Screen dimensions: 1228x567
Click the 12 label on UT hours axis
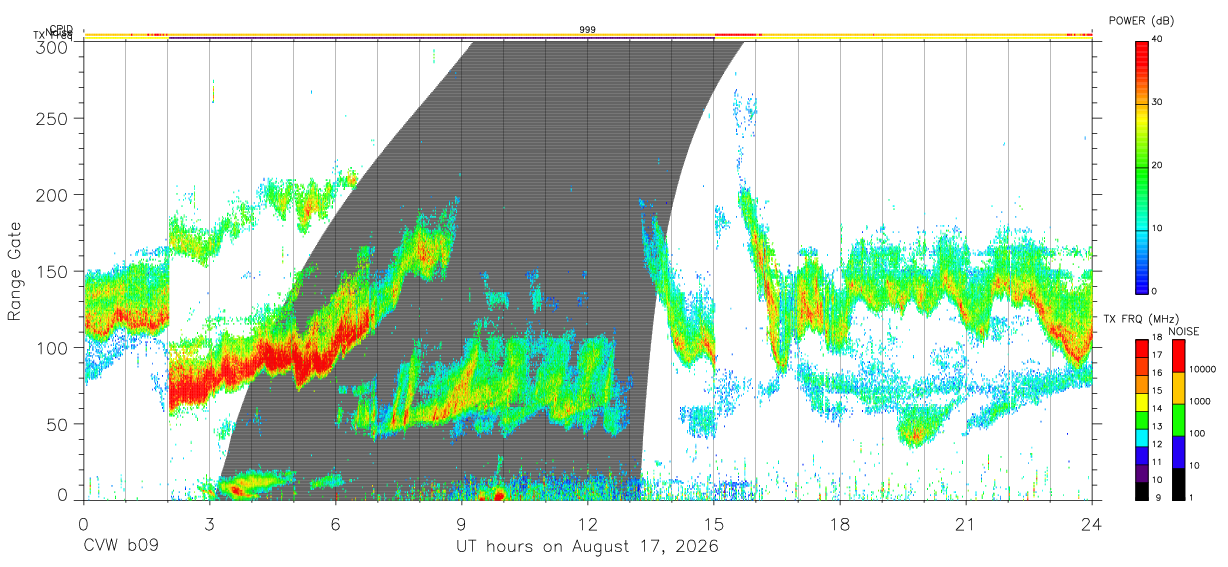pos(587,523)
